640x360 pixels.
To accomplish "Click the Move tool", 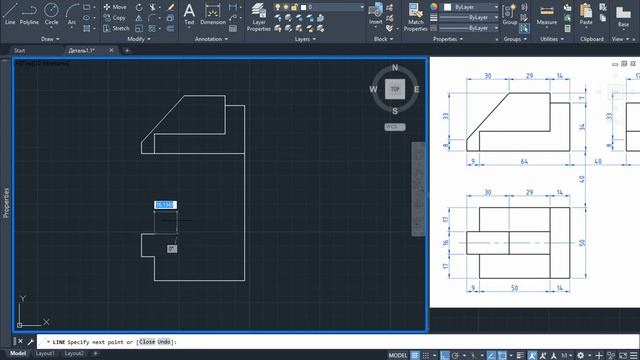I will [116, 7].
